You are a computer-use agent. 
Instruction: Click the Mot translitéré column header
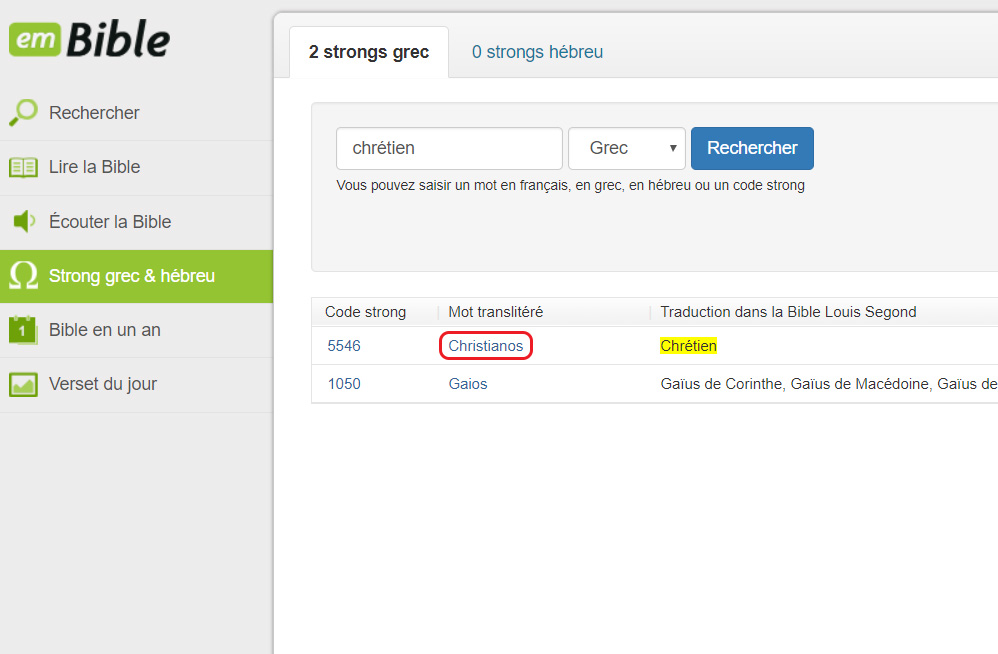click(495, 312)
